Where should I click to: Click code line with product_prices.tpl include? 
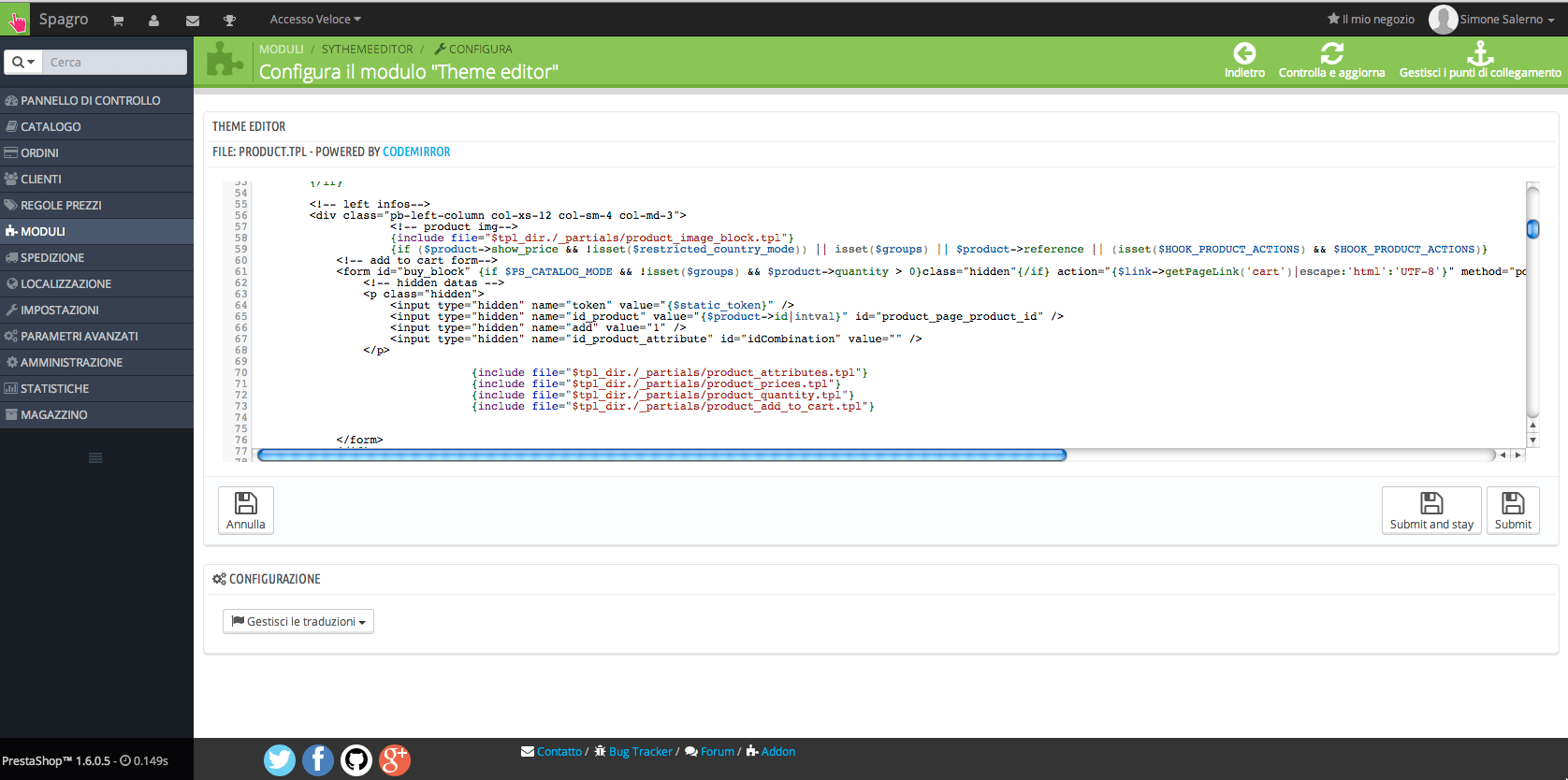[657, 383]
